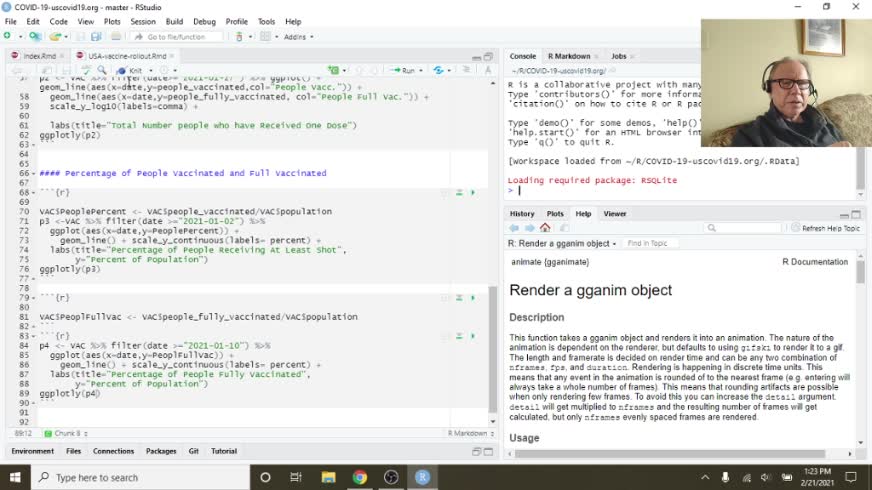Create a new file with green plus icon

[7, 36]
